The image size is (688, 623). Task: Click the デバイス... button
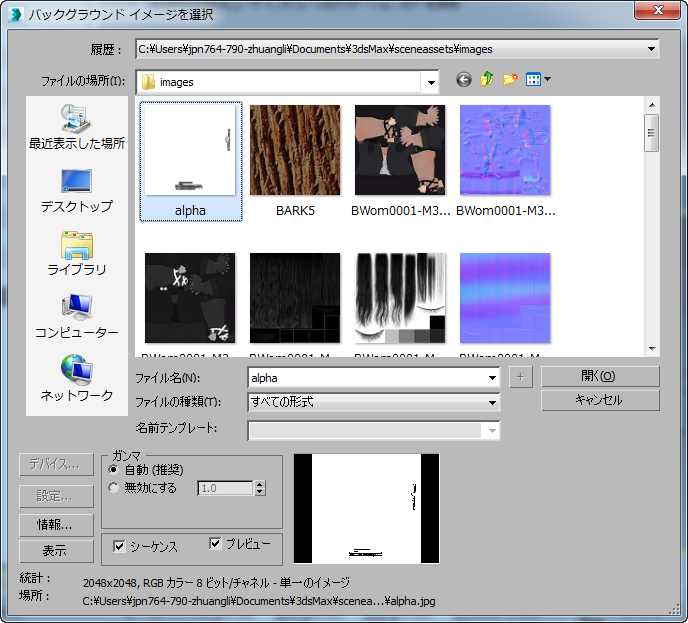pos(56,464)
